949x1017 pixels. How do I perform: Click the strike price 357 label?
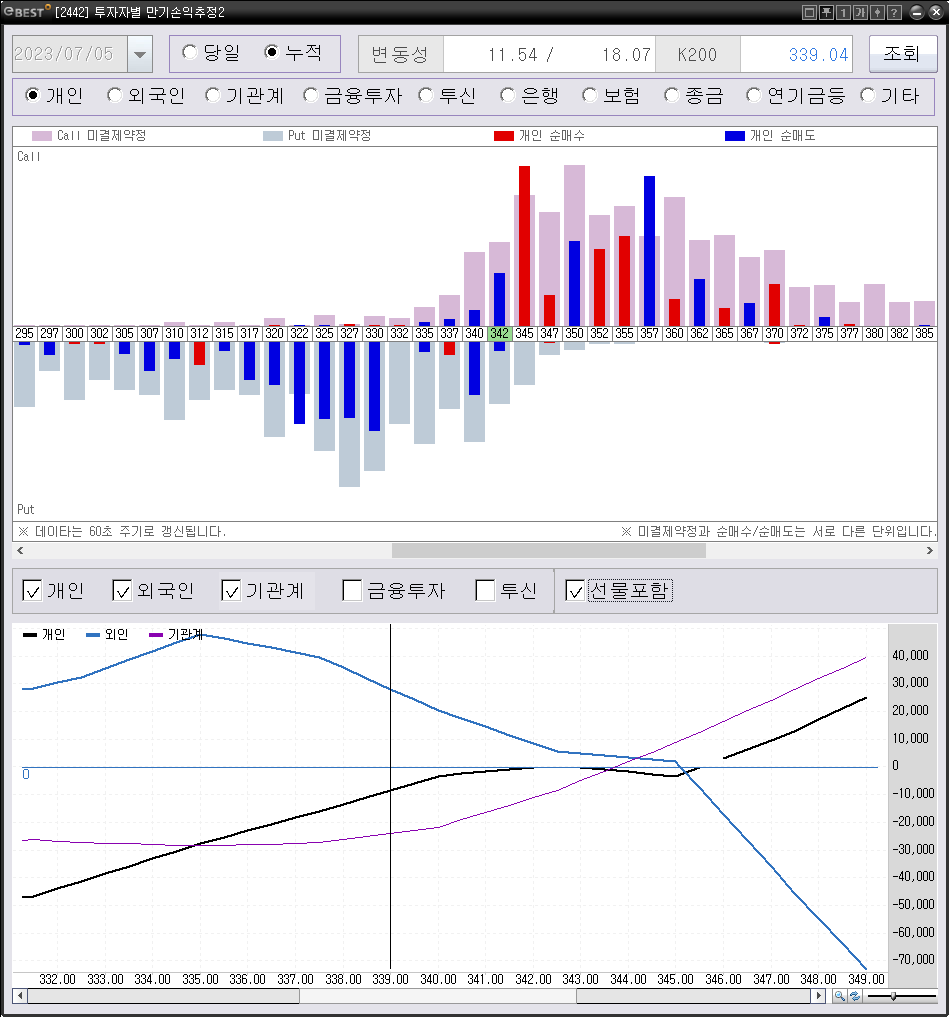pyautogui.click(x=649, y=333)
